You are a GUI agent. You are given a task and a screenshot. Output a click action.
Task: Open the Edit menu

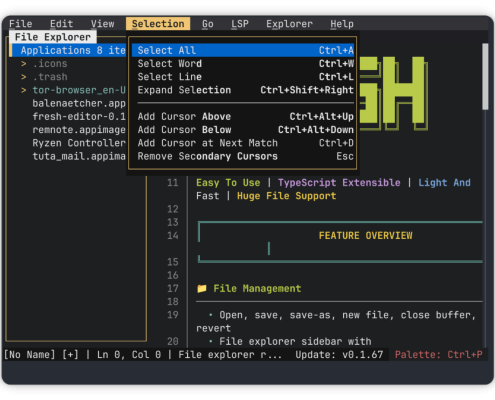61,24
